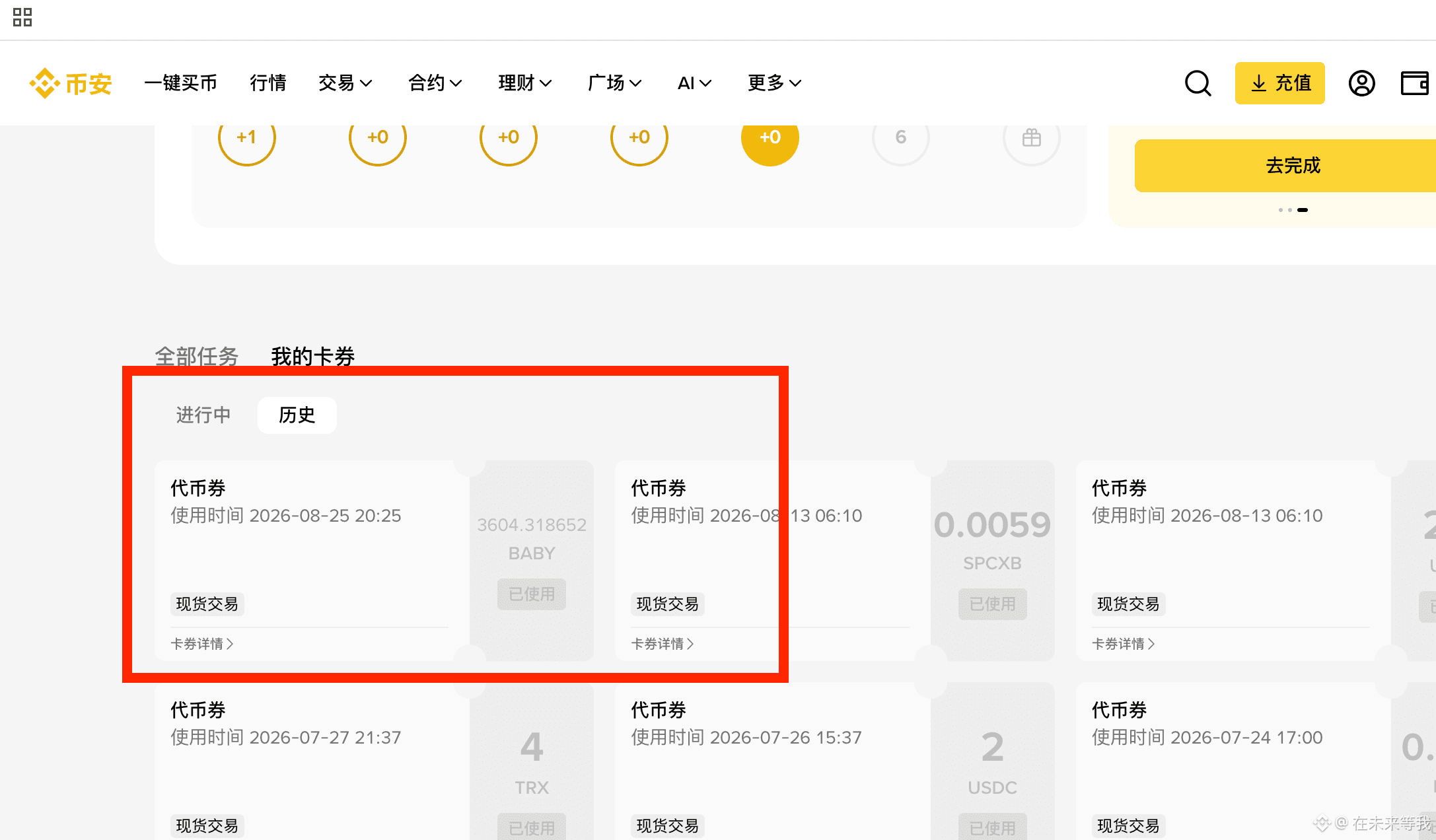Click the Binance 币安 logo
This screenshot has width=1436, height=840.
click(71, 83)
